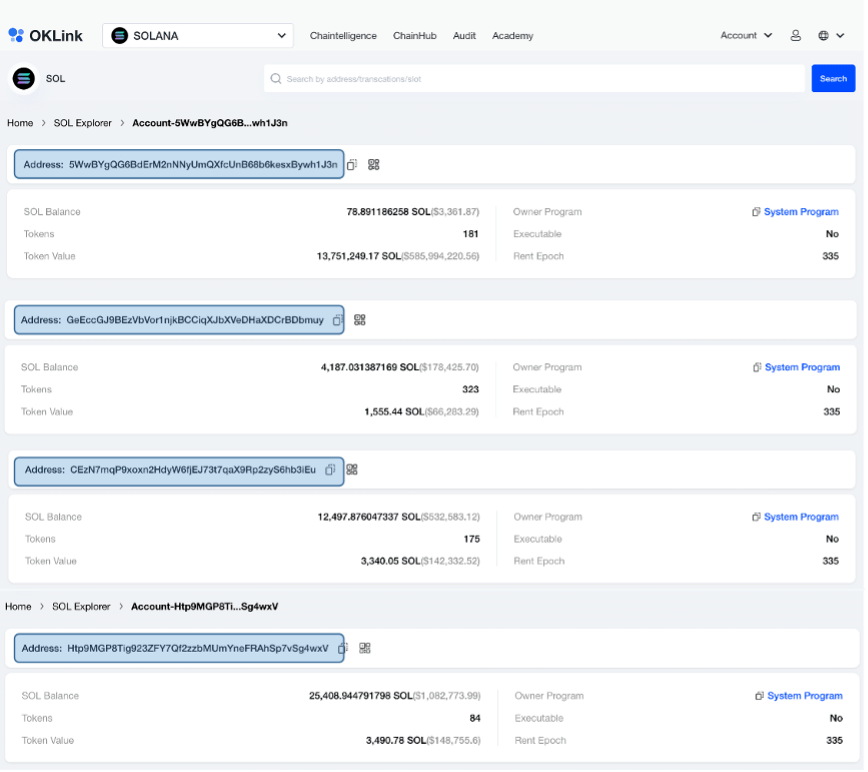Open the globe language dropdown
Image resolution: width=868 pixels, height=772 pixels.
point(830,35)
